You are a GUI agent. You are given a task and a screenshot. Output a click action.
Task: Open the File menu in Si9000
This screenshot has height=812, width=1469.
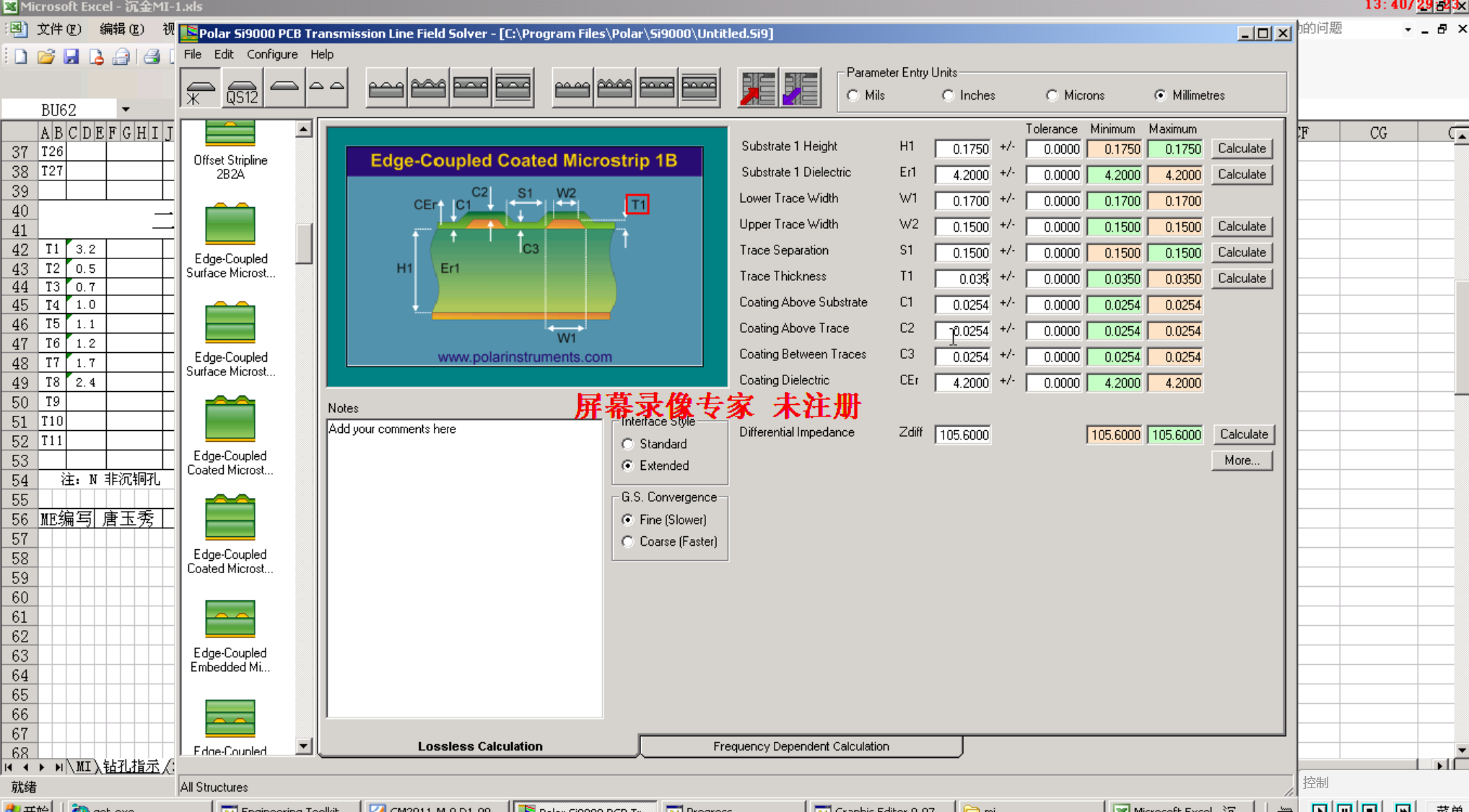(193, 54)
